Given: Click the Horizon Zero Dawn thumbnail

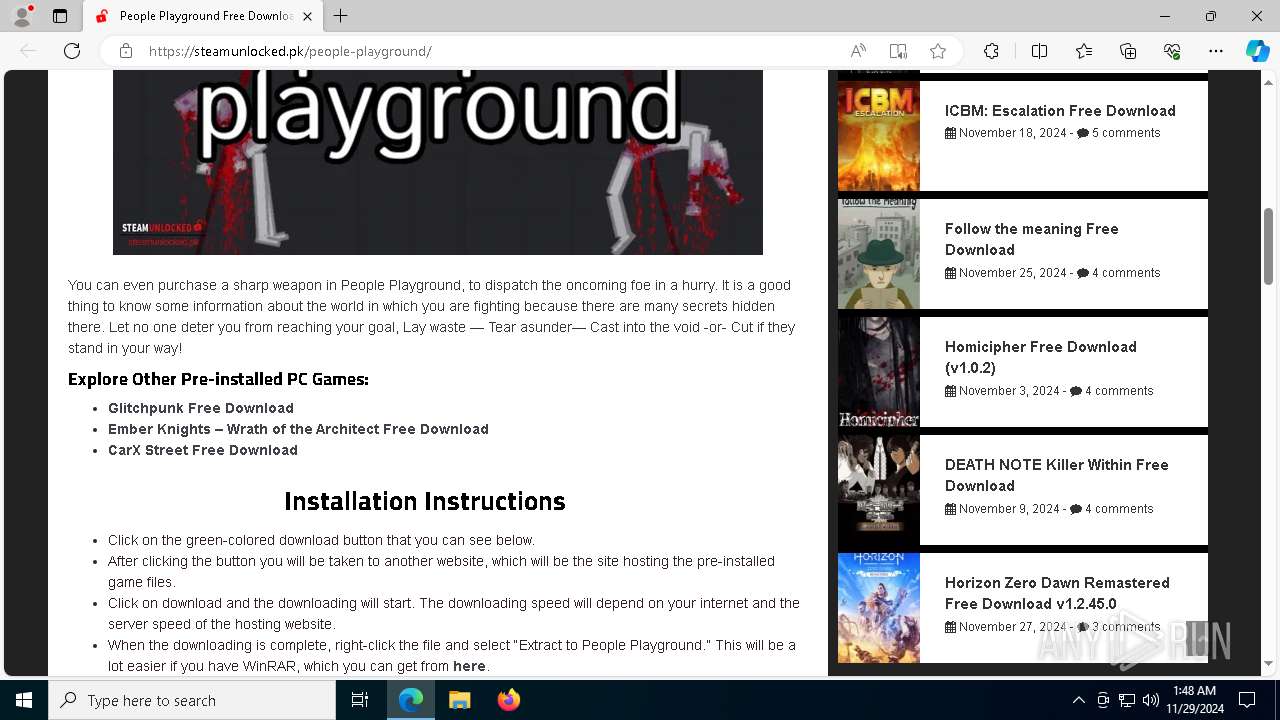Looking at the screenshot, I should point(879,608).
